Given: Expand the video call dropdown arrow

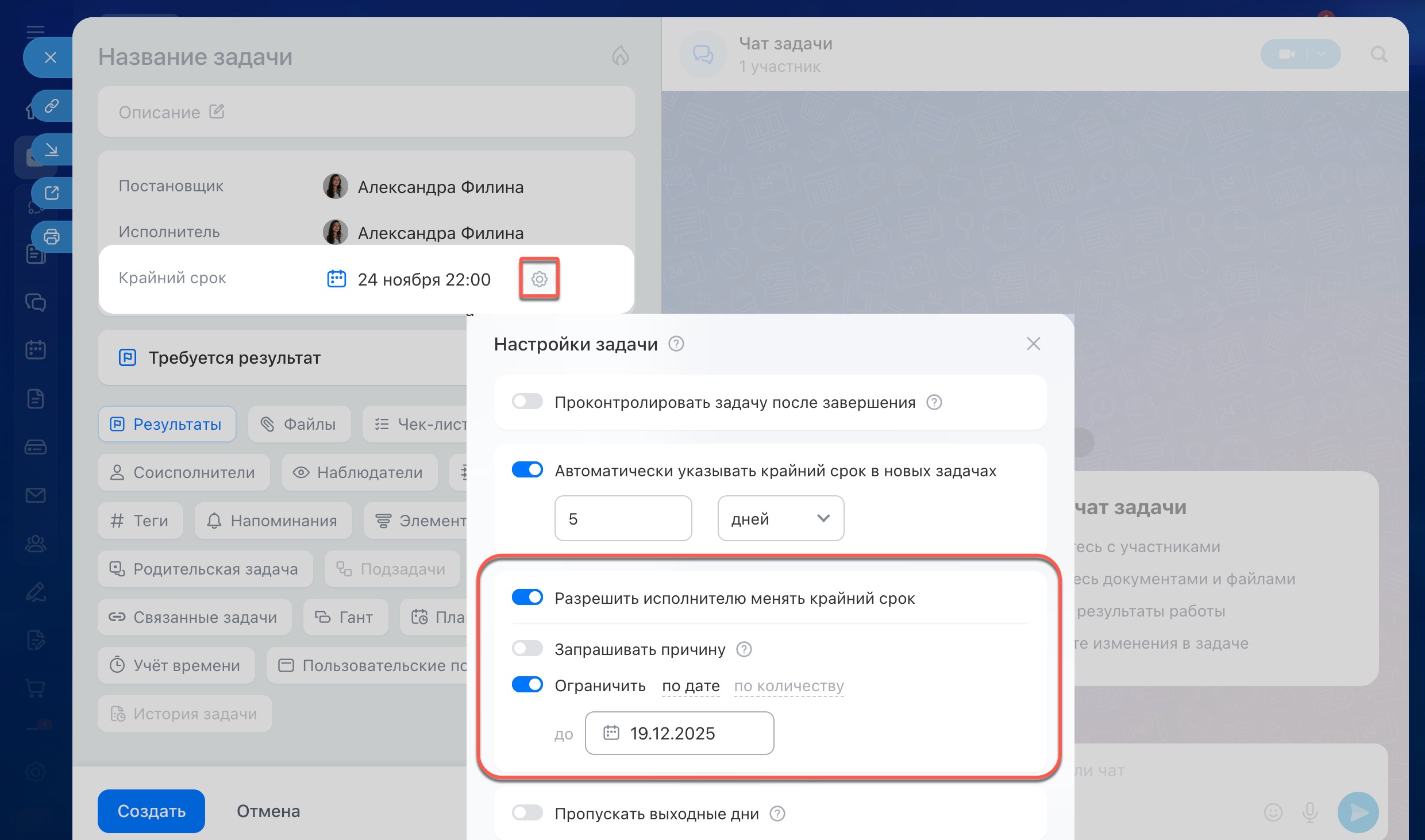Looking at the screenshot, I should [1322, 54].
